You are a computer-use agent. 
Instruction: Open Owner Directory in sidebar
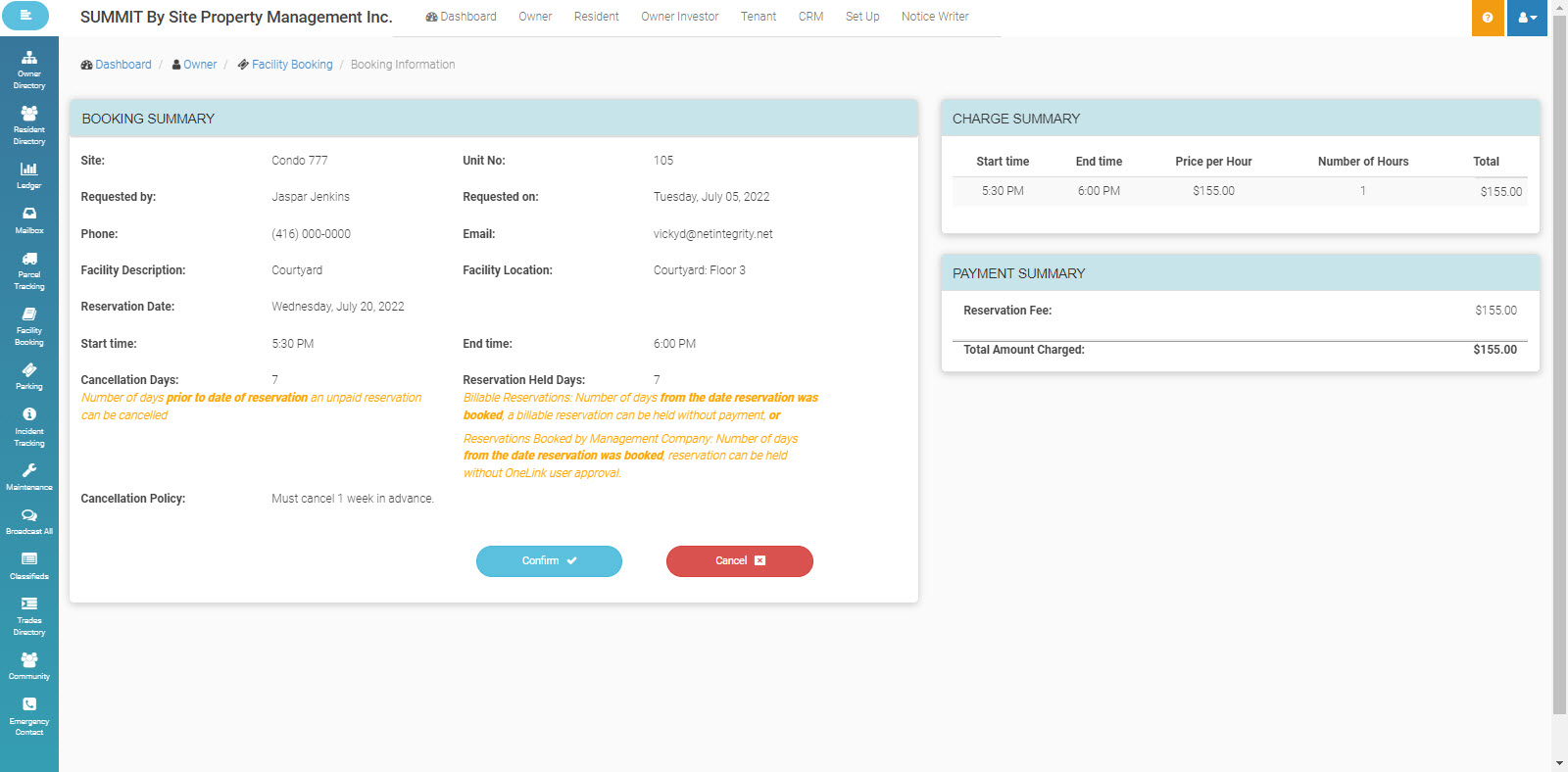pyautogui.click(x=29, y=71)
